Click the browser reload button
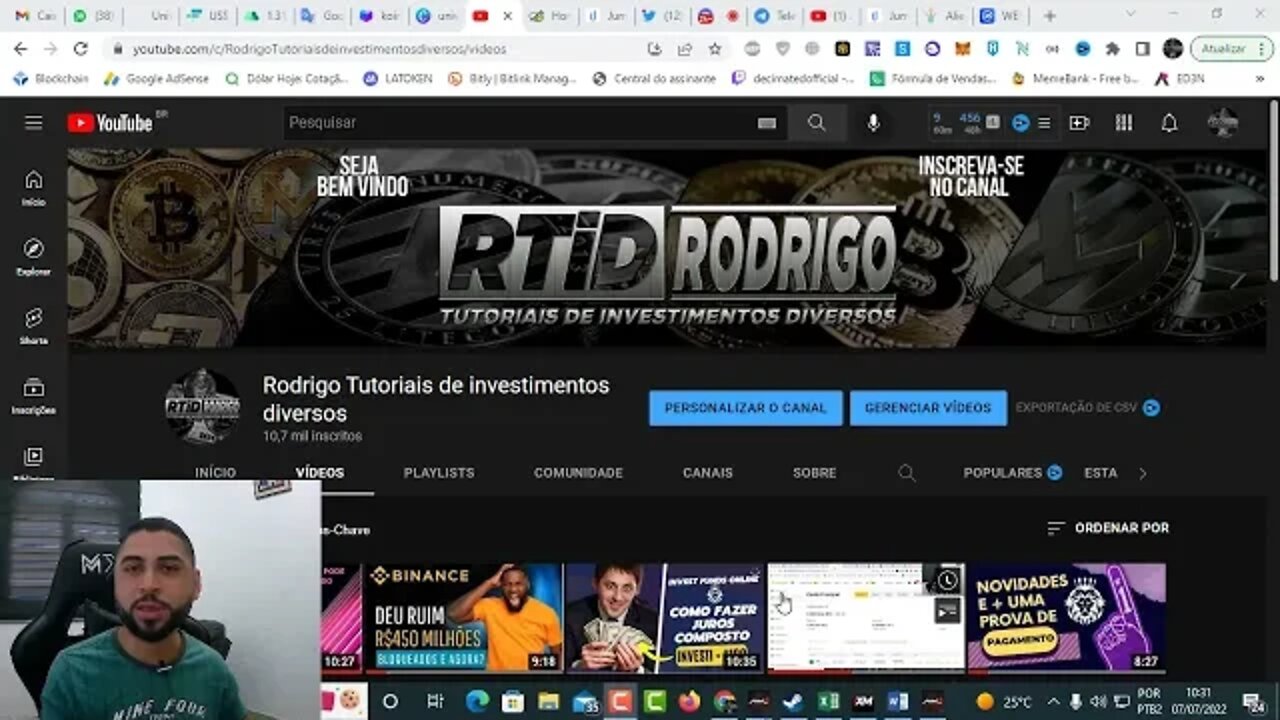This screenshot has height=720, width=1280. (81, 48)
